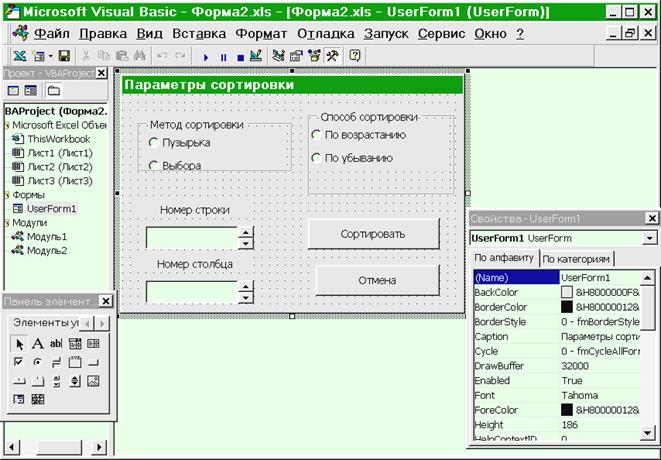
Task: Open the Object Browser toolbar icon
Action: click(314, 56)
